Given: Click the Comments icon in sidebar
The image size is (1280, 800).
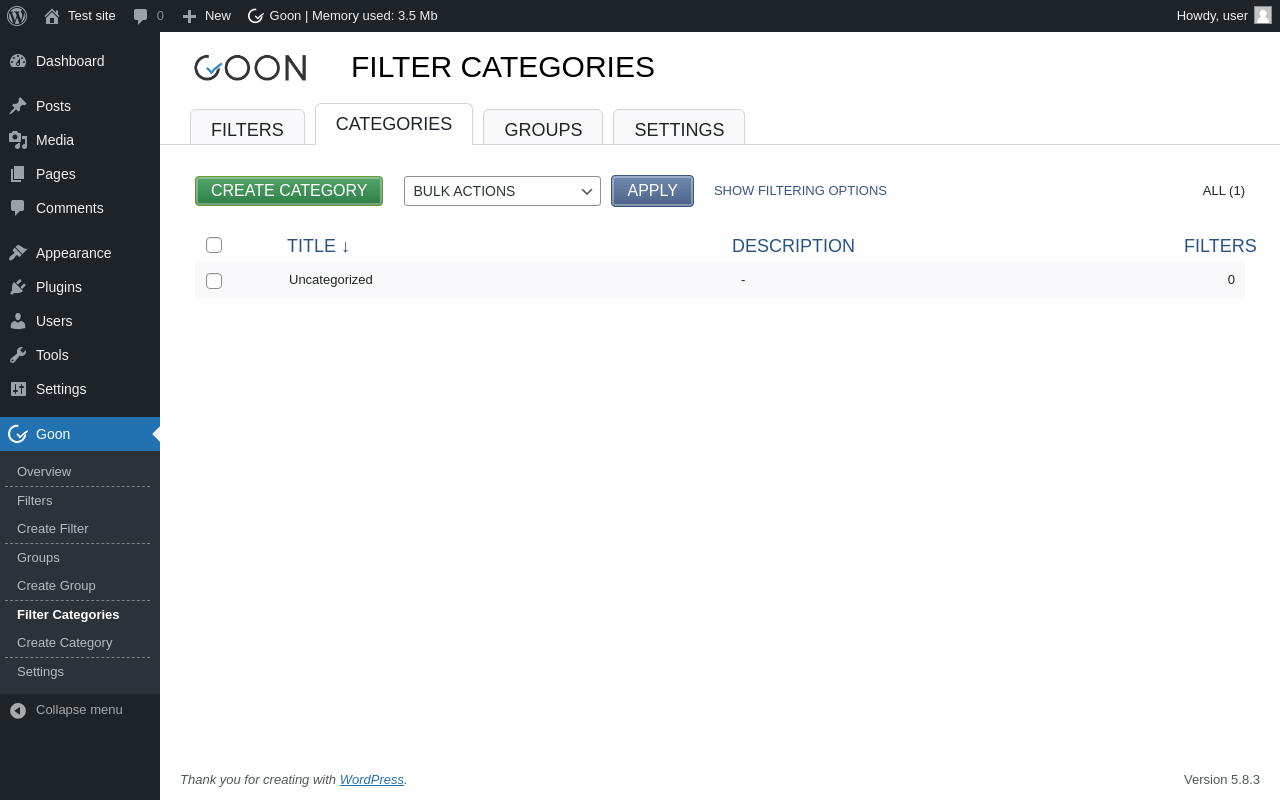Looking at the screenshot, I should [x=18, y=208].
